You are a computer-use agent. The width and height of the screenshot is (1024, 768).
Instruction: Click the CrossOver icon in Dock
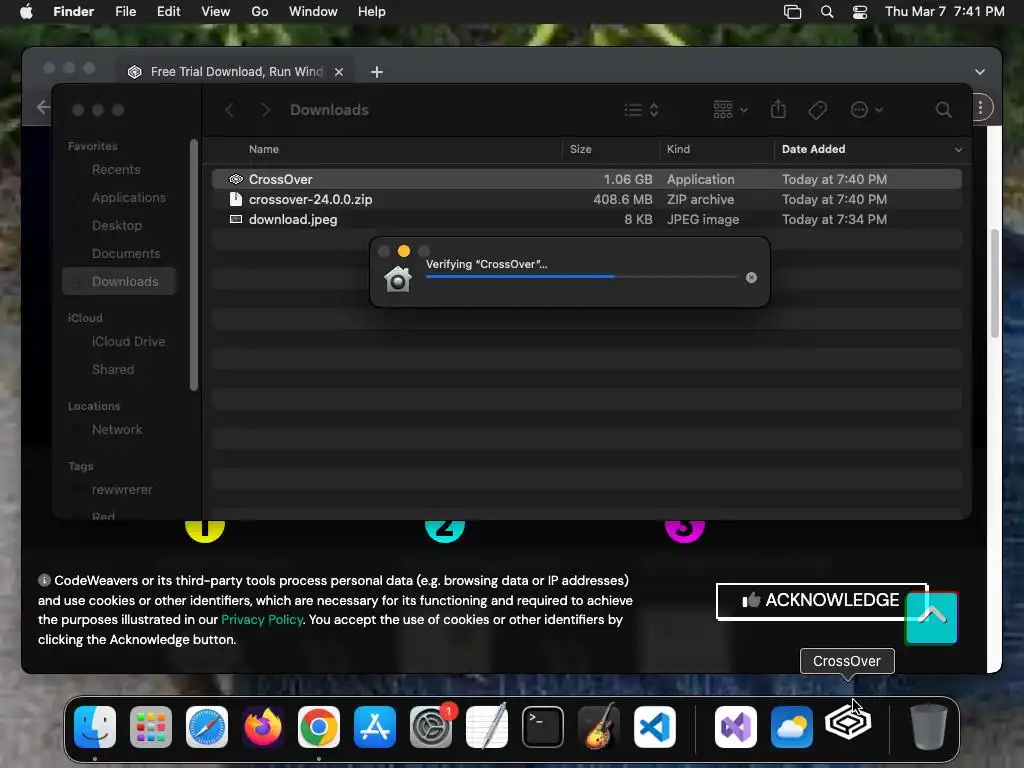pyautogui.click(x=848, y=722)
